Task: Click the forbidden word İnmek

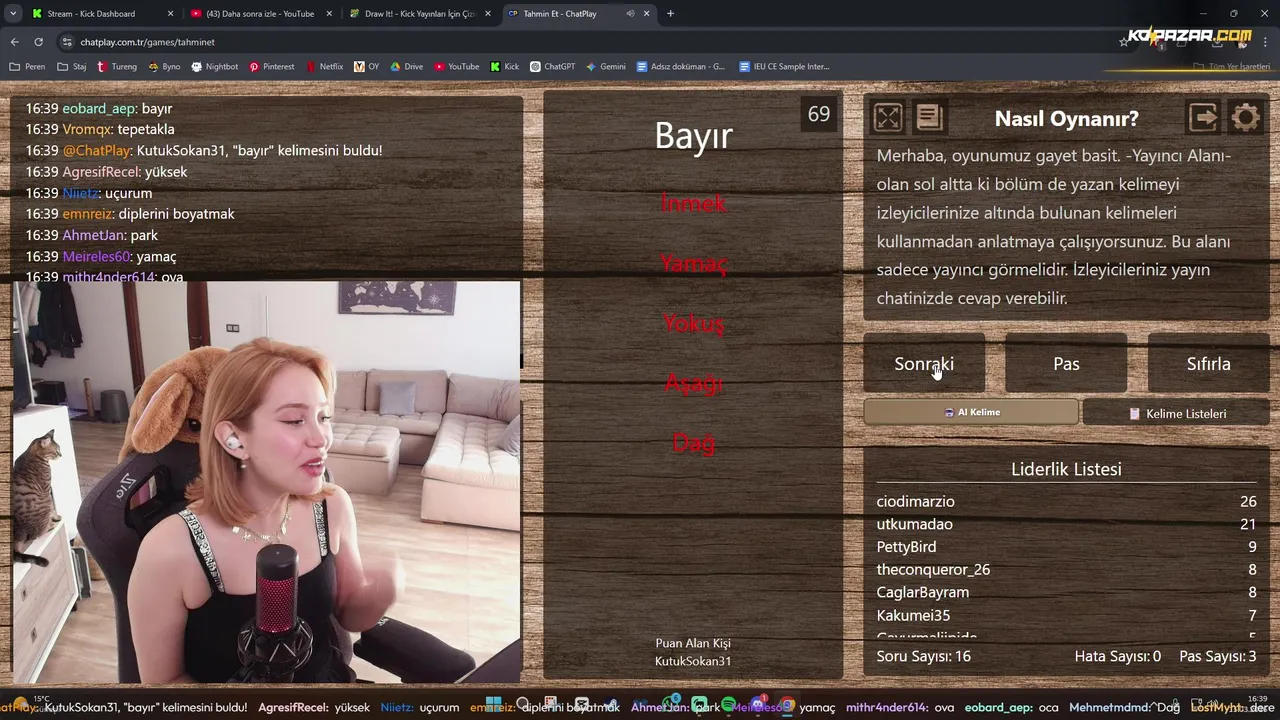Action: coord(693,204)
